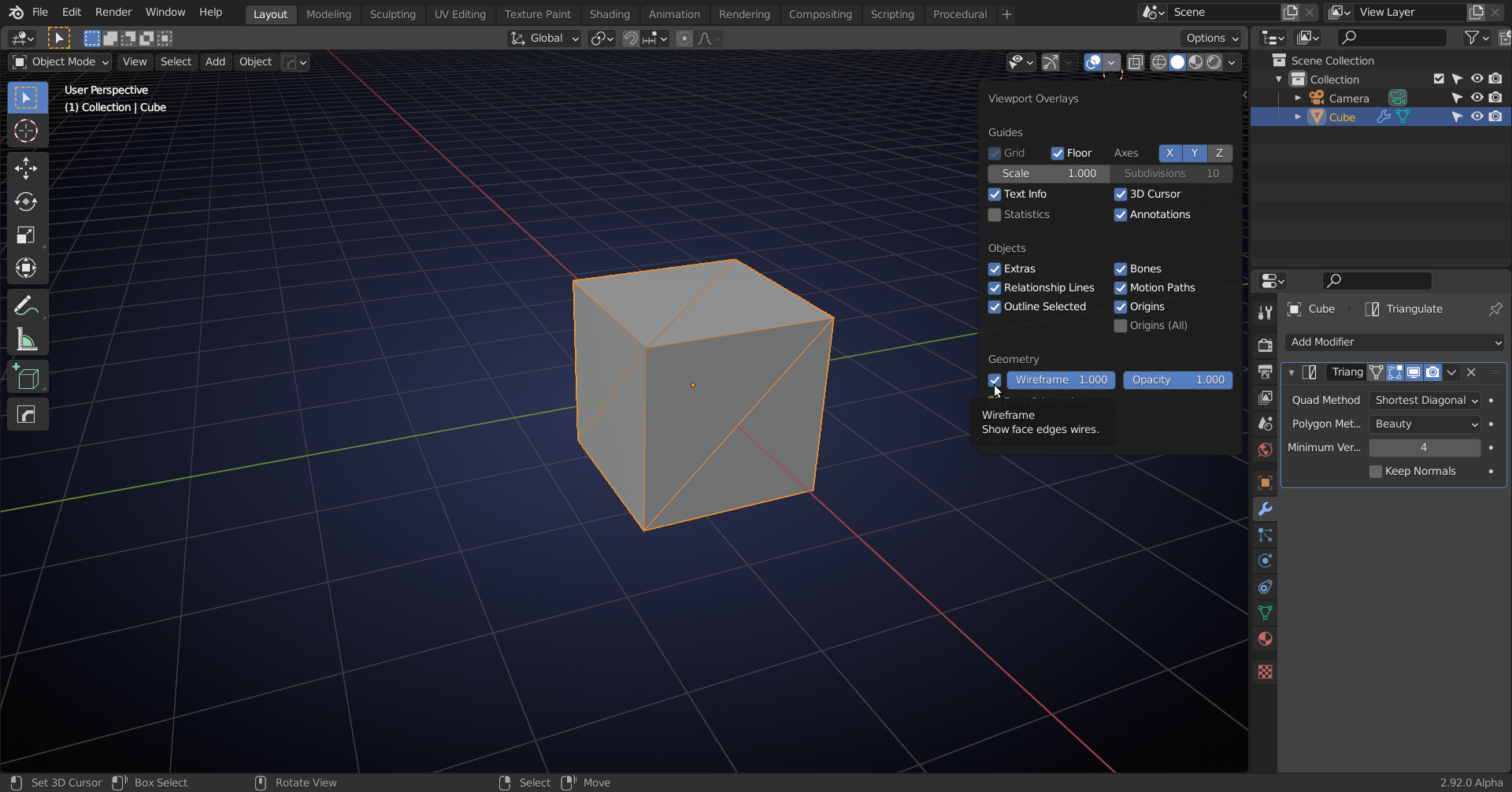Select the Add Cube tool
Image resolution: width=1512 pixels, height=792 pixels.
(x=27, y=377)
